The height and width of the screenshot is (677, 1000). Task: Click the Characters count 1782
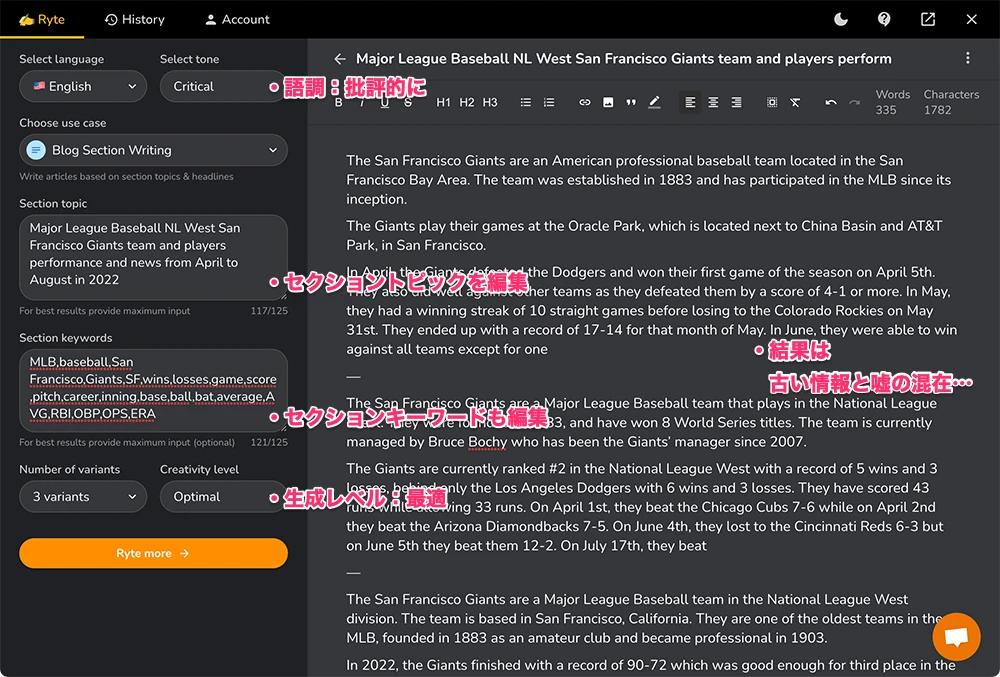937,110
